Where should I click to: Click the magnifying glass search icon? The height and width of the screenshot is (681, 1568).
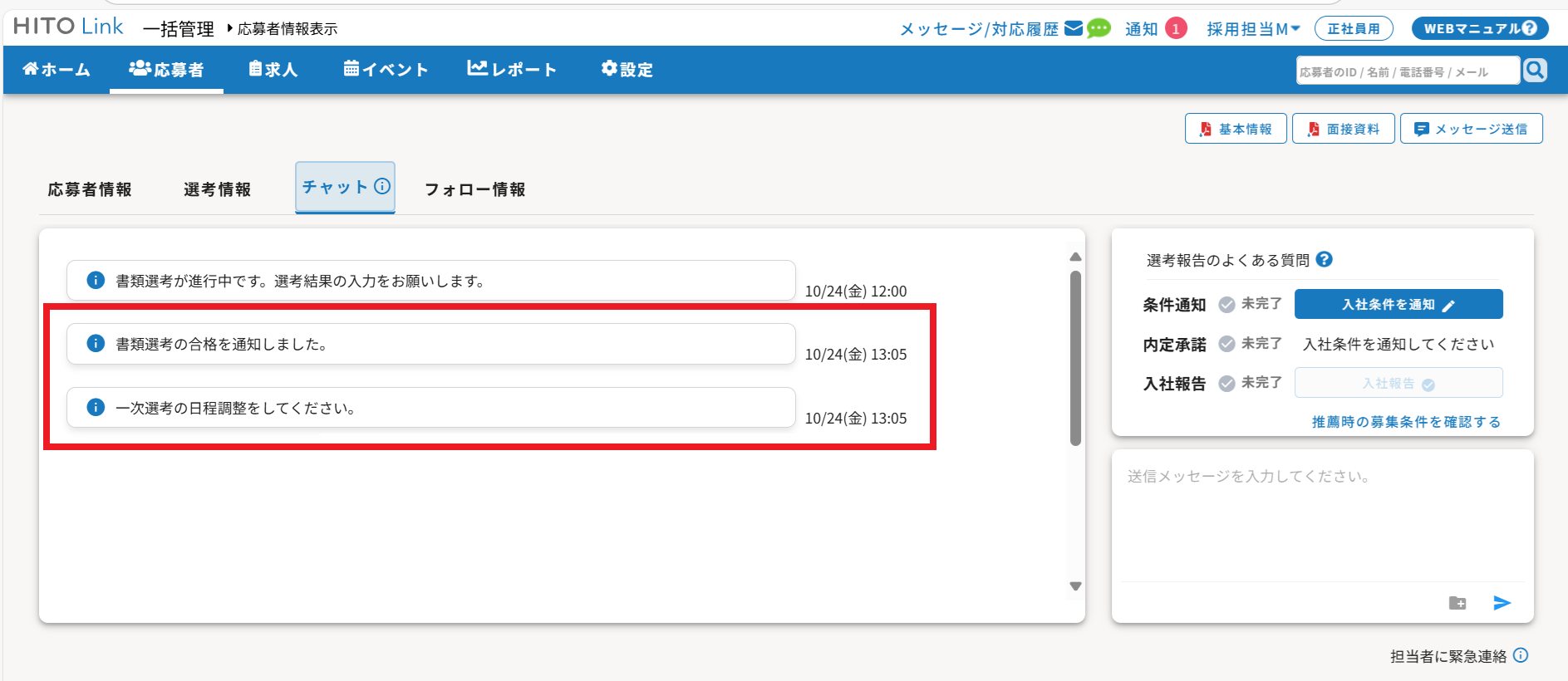point(1535,71)
